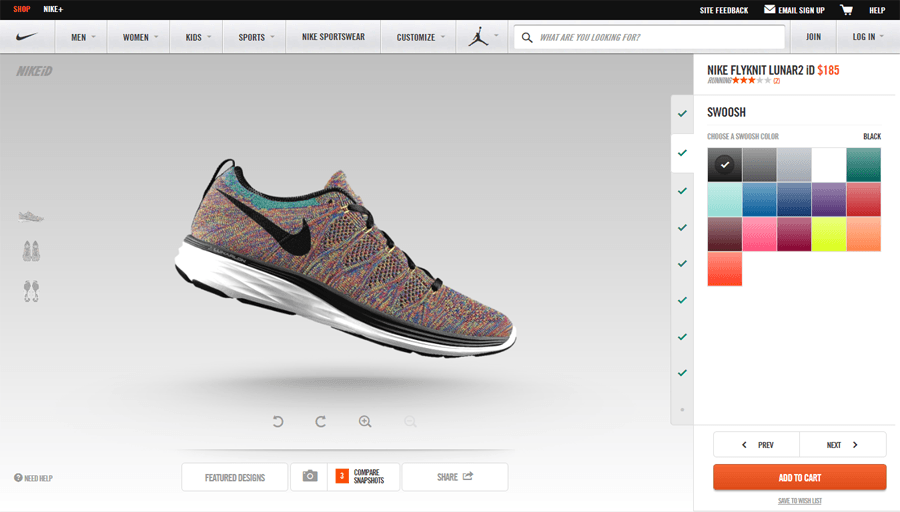Choose the purple swoosh swatch
The image size is (900, 512).
tap(829, 200)
